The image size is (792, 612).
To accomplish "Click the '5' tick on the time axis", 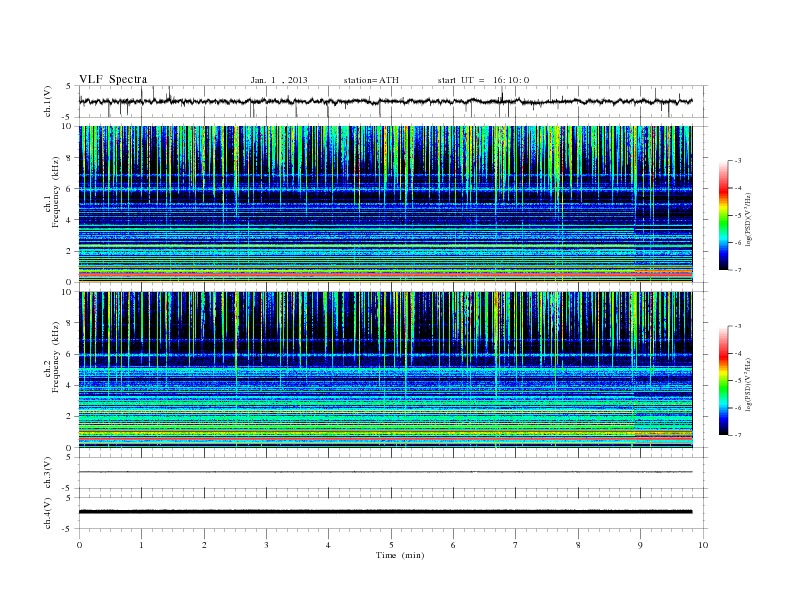I will (x=391, y=545).
